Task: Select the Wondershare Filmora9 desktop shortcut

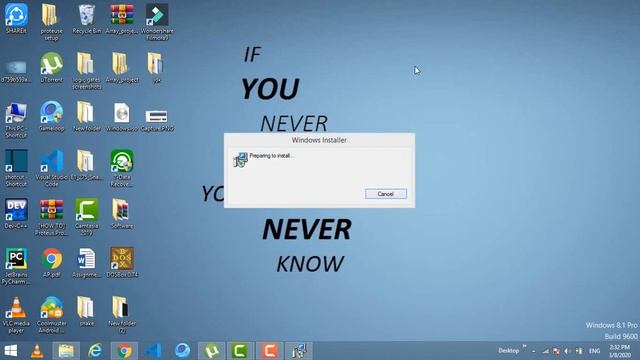Action: [157, 22]
